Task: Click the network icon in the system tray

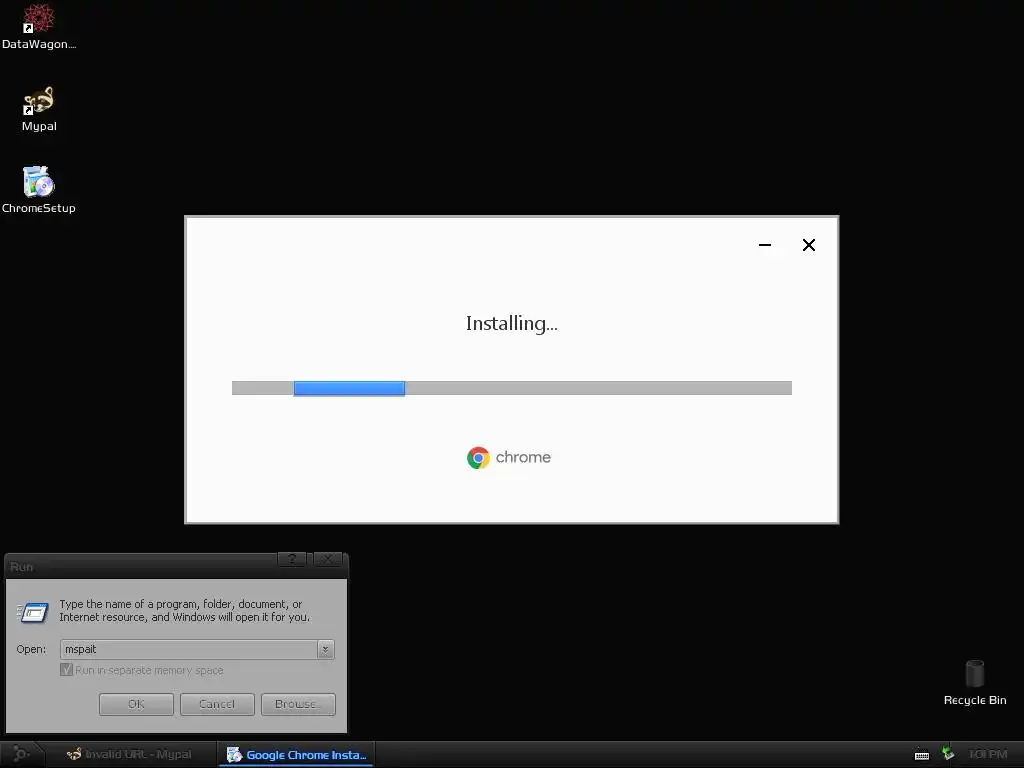Action: (948, 754)
